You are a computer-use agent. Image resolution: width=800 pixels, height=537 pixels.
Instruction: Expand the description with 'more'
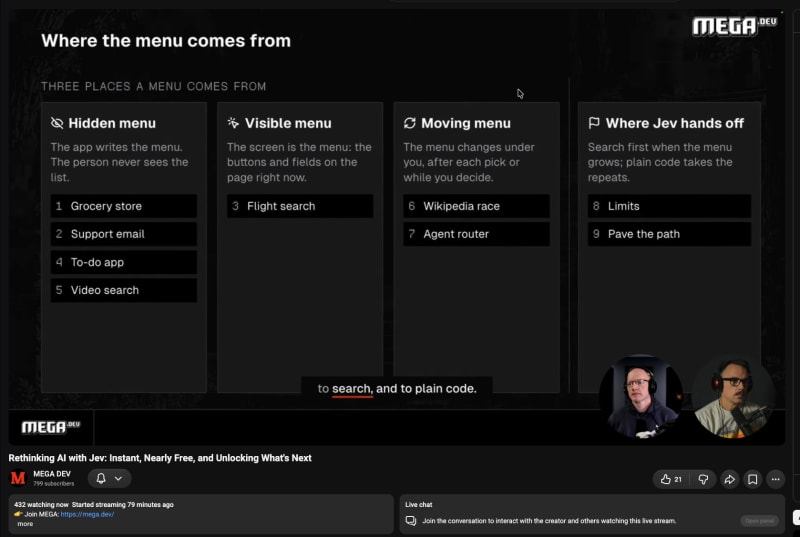click(x=25, y=524)
